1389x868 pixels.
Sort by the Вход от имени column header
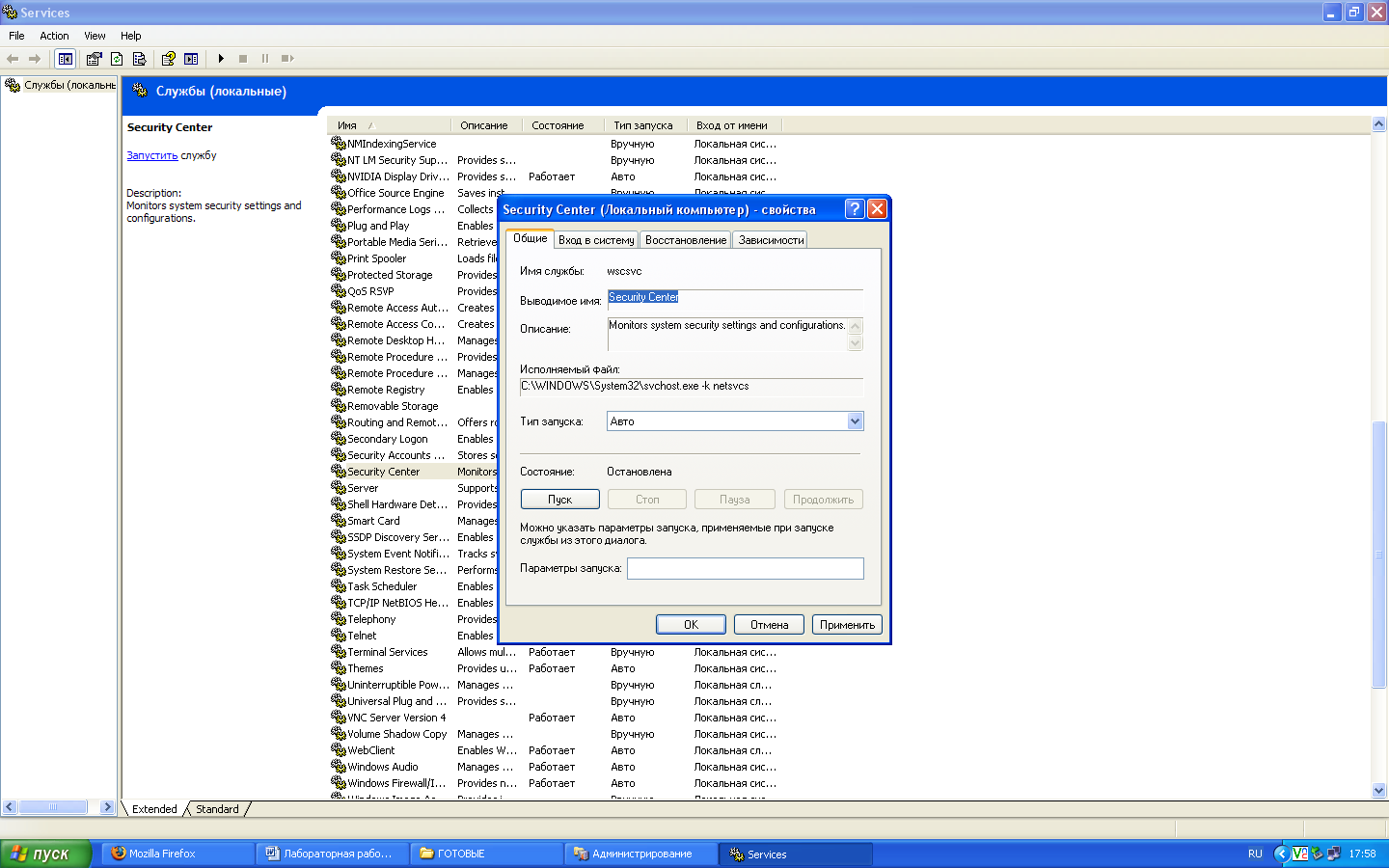[x=733, y=125]
